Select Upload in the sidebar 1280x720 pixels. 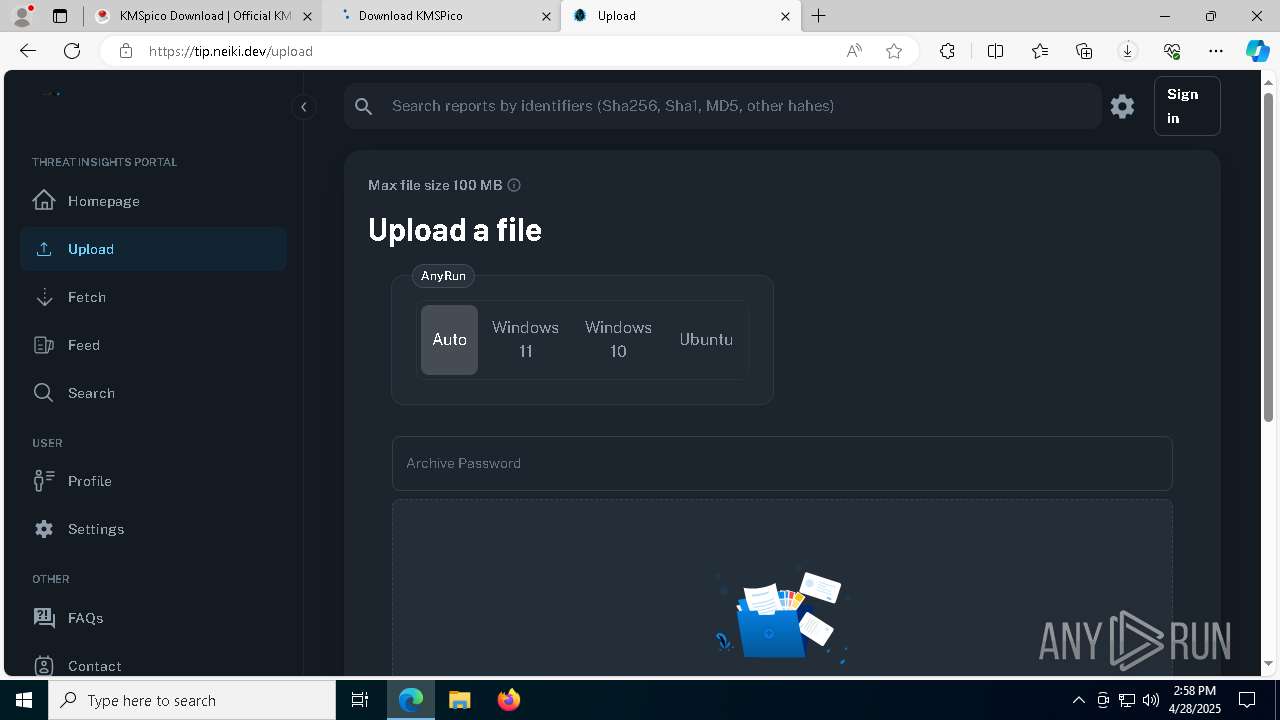153,249
